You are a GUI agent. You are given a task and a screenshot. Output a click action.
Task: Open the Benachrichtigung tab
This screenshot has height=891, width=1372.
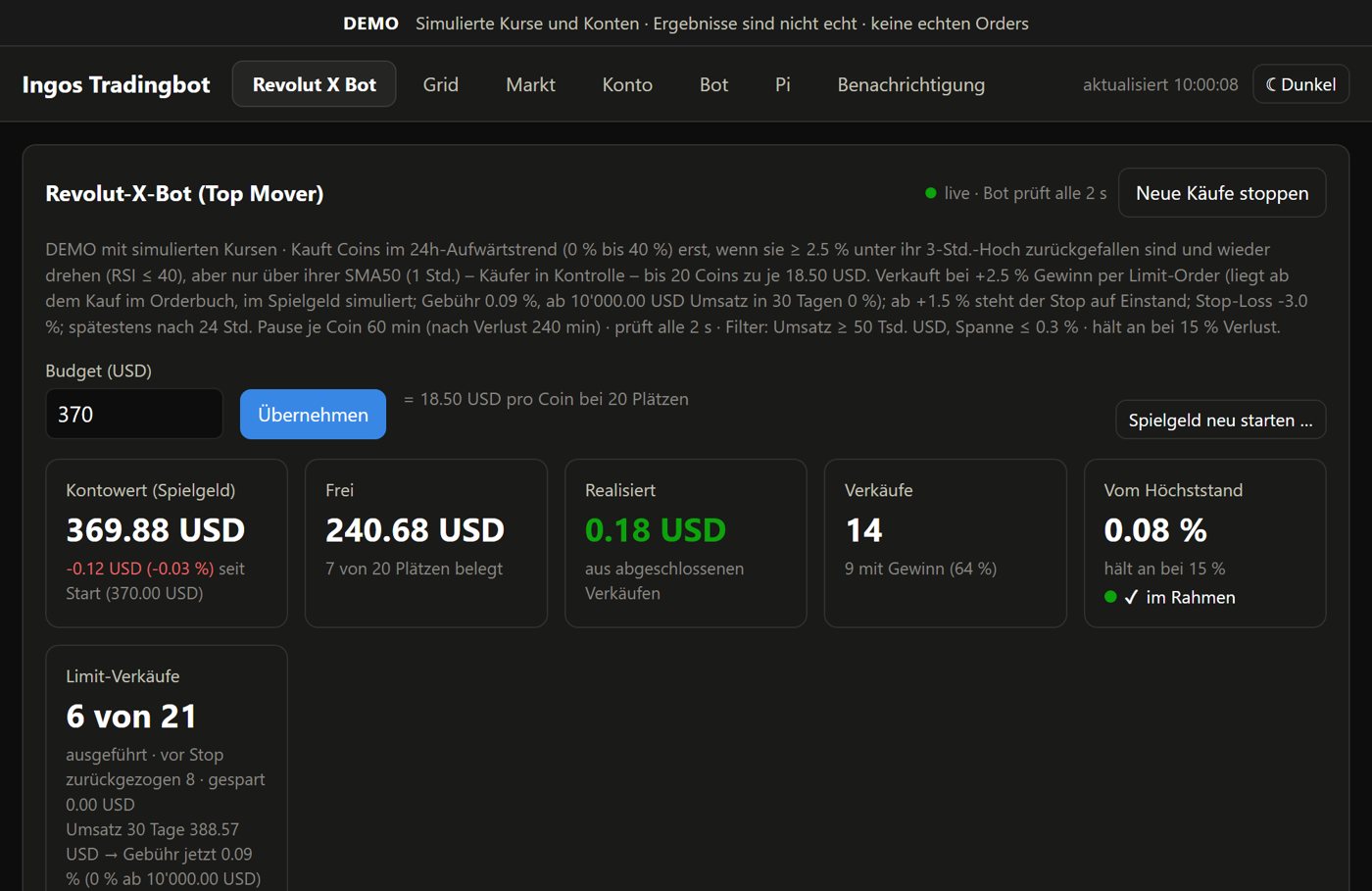click(x=910, y=84)
